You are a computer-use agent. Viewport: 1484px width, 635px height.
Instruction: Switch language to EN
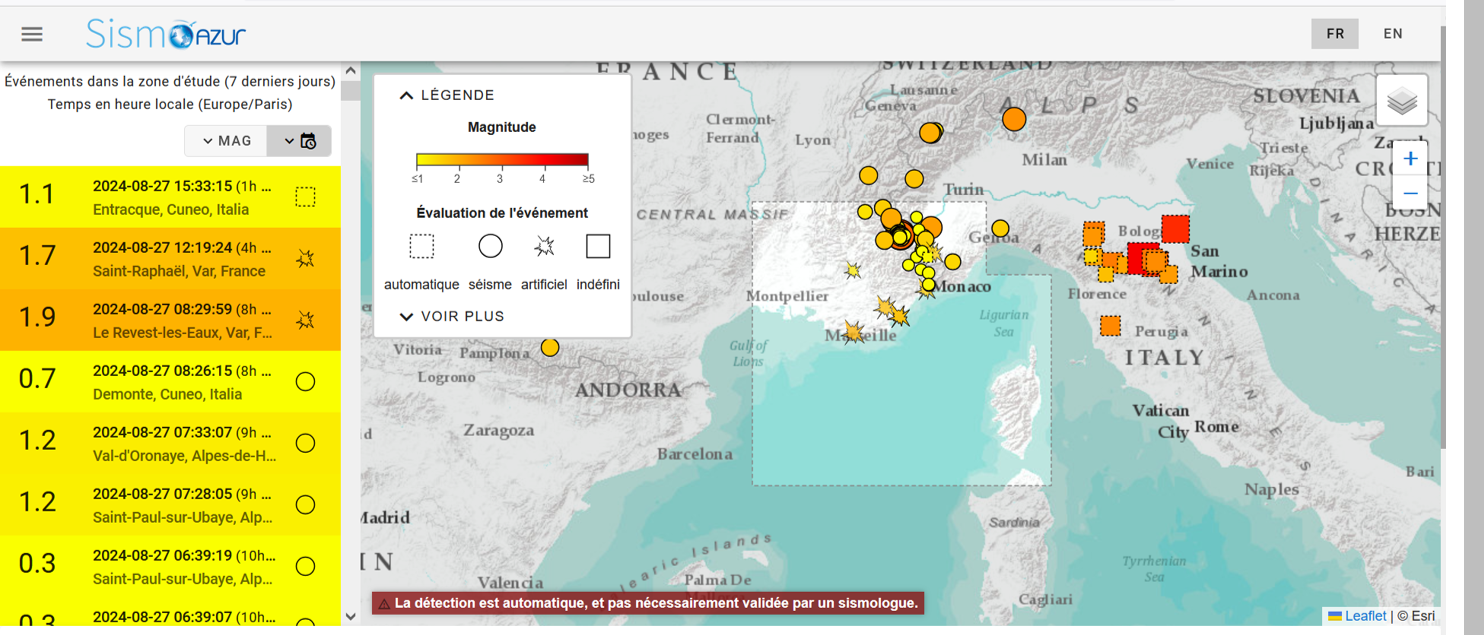point(1393,33)
